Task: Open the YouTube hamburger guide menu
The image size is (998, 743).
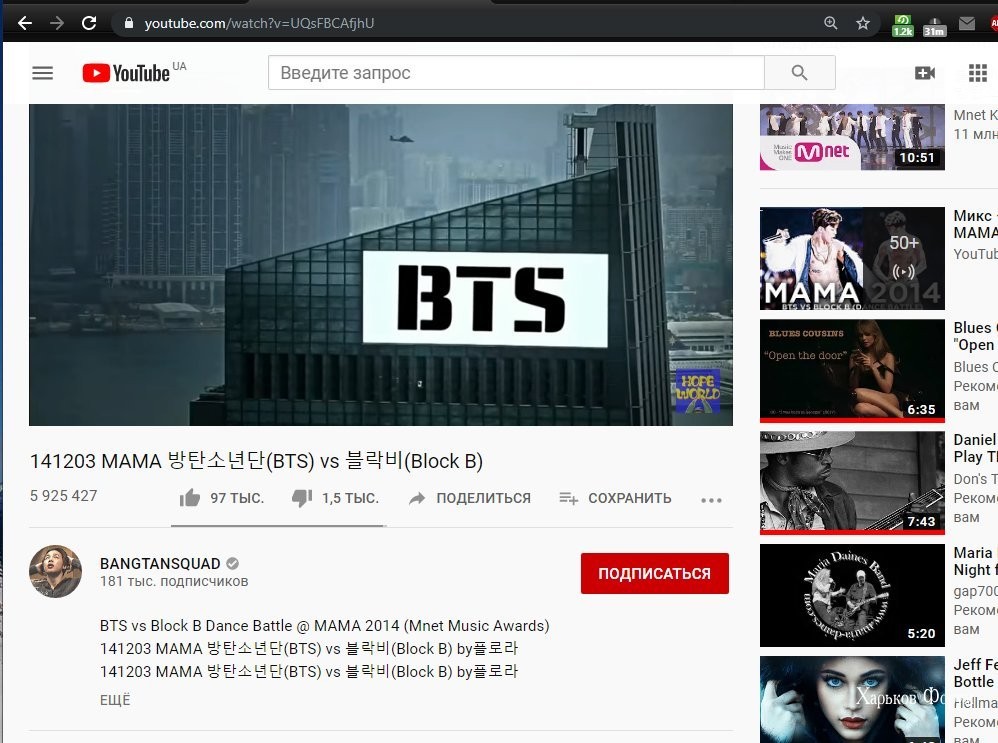Action: (x=43, y=73)
